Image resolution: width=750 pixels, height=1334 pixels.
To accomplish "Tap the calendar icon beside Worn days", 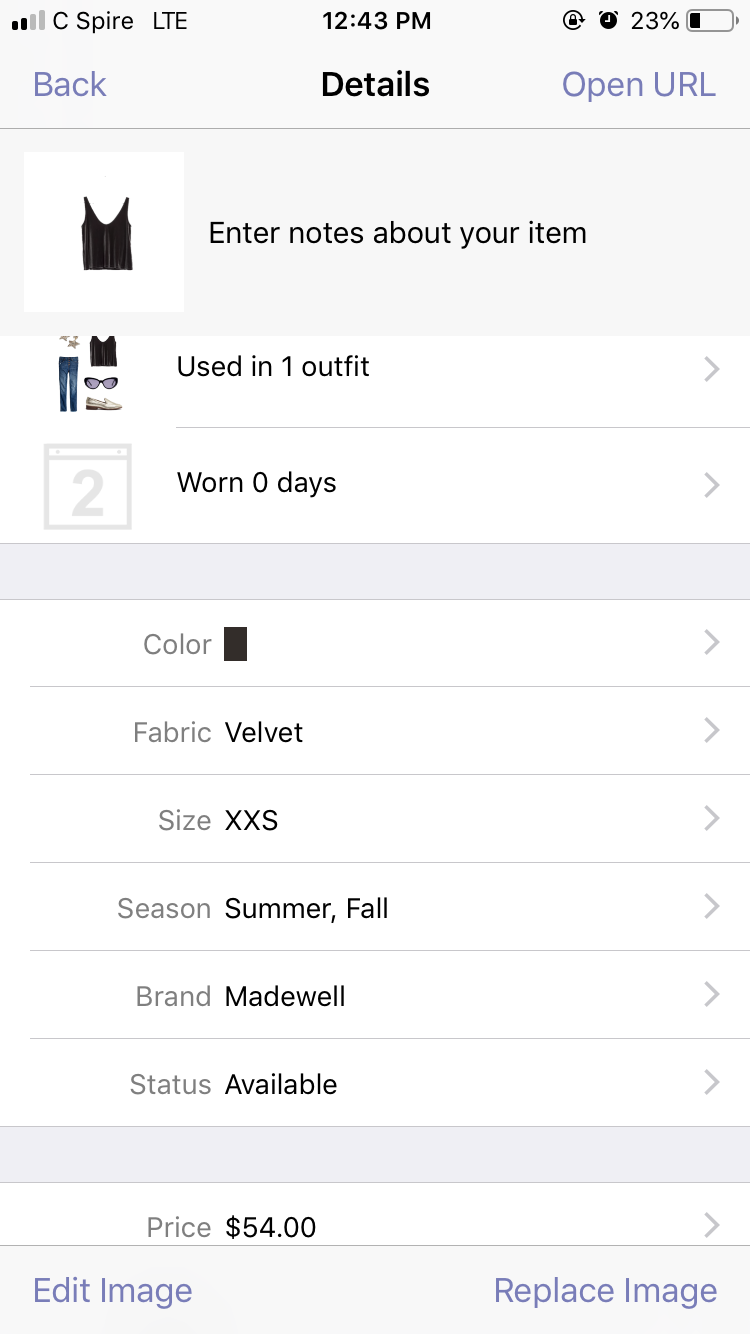I will tap(88, 486).
